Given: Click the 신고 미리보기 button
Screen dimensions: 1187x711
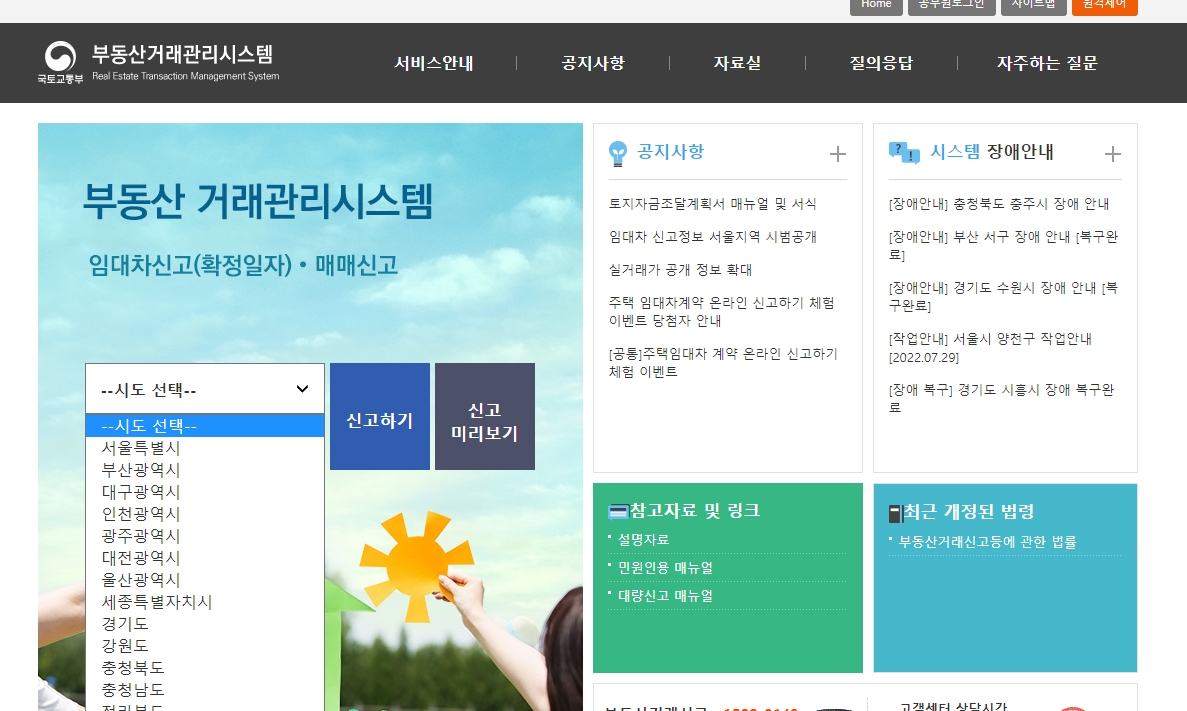Looking at the screenshot, I should click(x=484, y=416).
